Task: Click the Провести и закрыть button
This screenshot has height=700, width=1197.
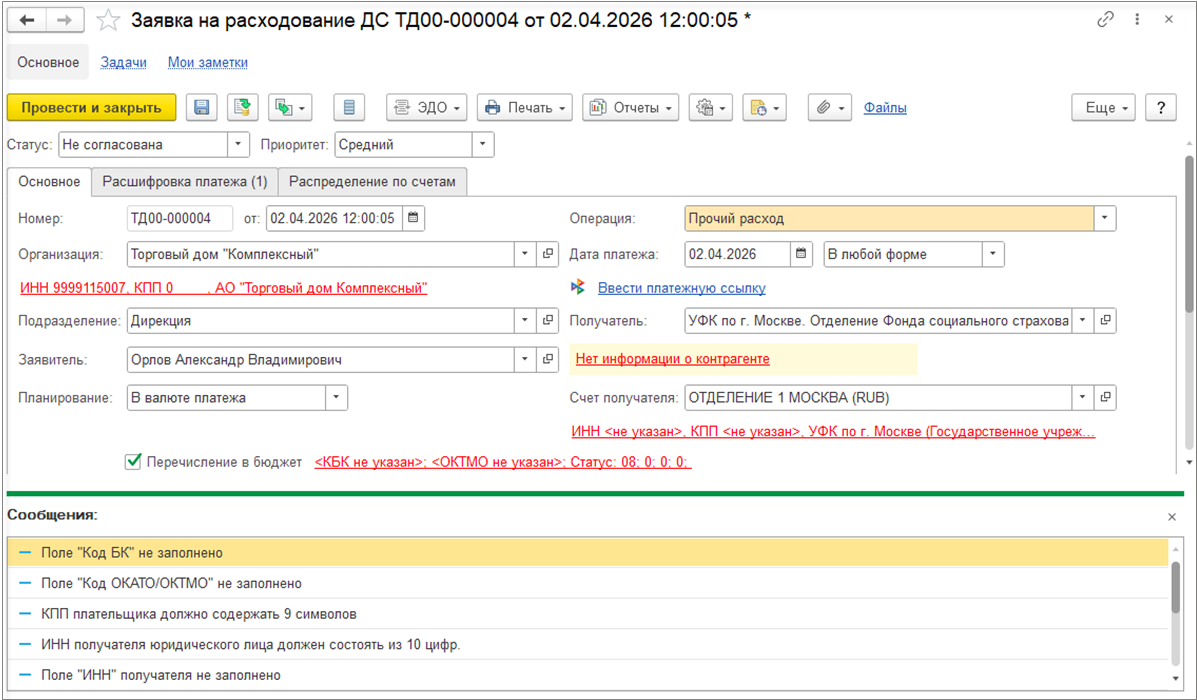Action: (91, 108)
